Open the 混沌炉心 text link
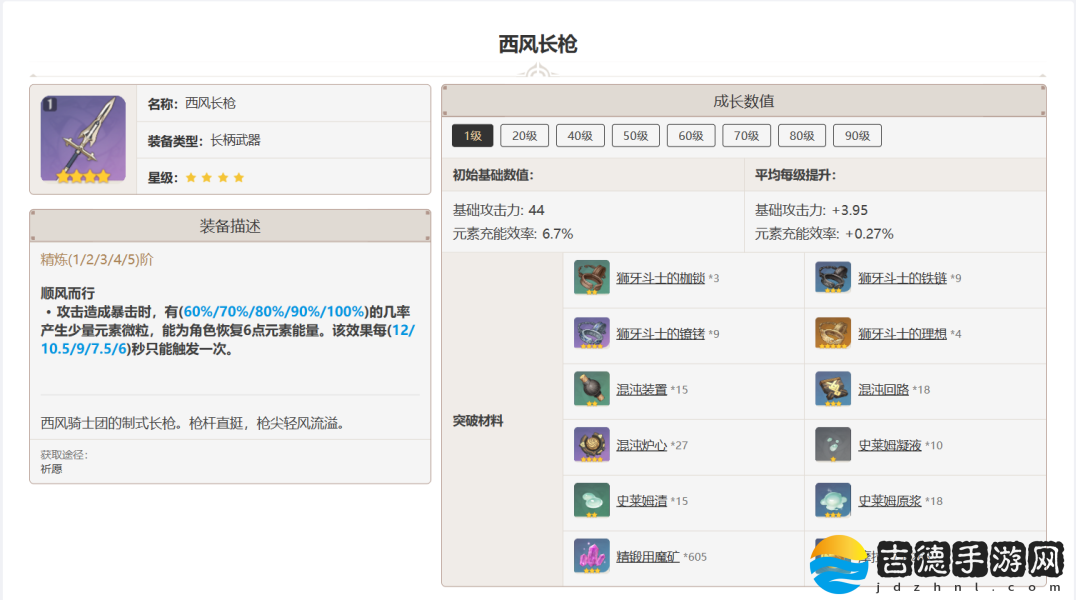1076x600 pixels. click(x=641, y=445)
